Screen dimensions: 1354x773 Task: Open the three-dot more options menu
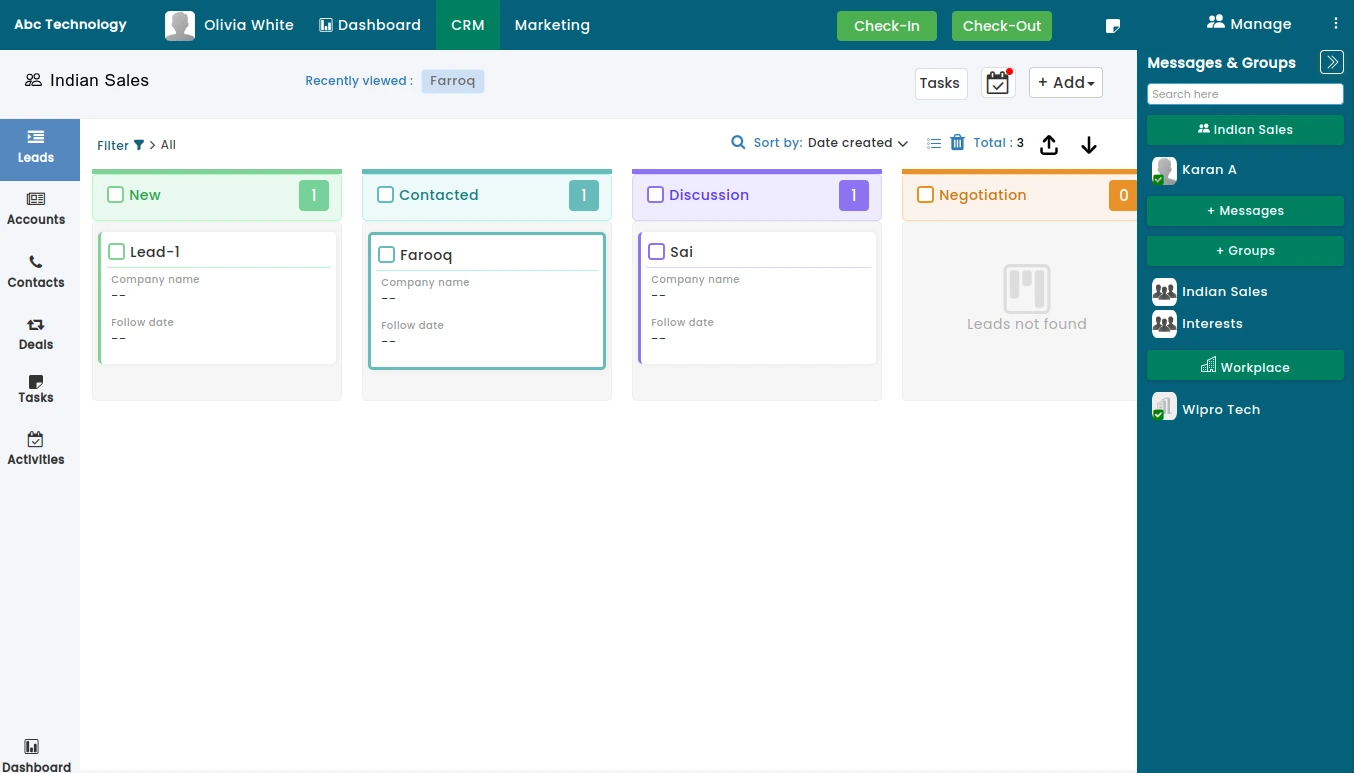tap(1336, 24)
